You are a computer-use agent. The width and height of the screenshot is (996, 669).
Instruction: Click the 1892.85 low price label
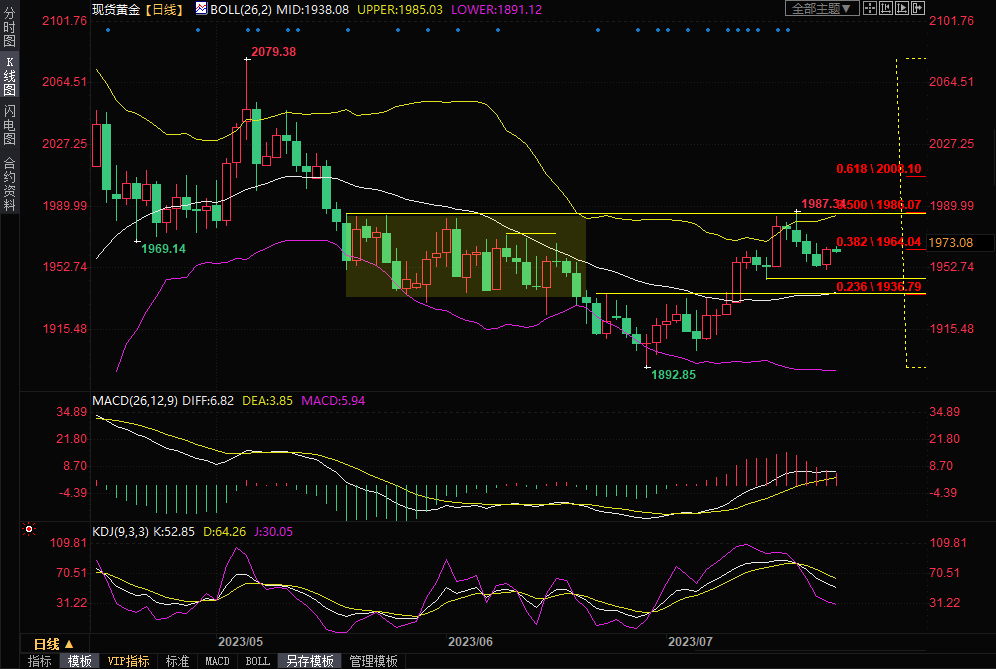point(673,375)
